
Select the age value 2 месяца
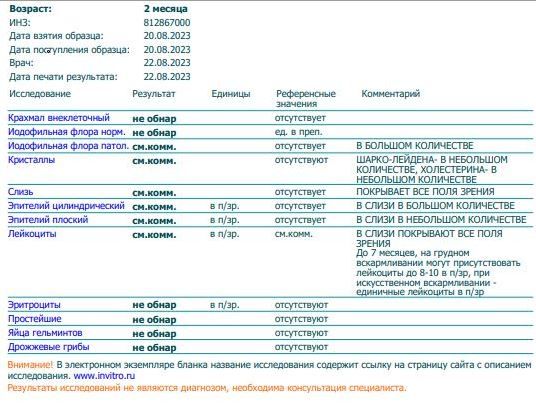click(166, 9)
